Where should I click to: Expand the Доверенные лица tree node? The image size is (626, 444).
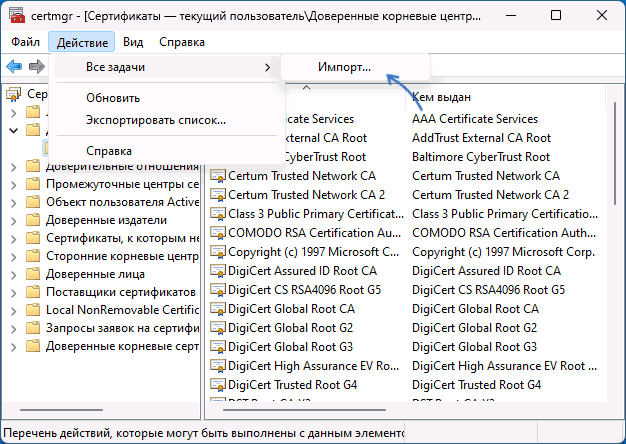(14, 274)
